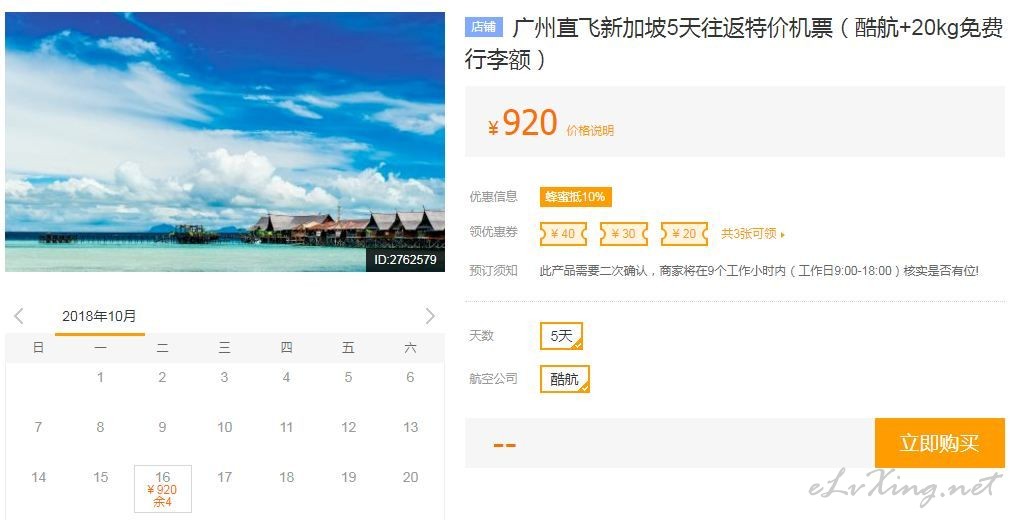Click date 17 in the calendar

224,477
